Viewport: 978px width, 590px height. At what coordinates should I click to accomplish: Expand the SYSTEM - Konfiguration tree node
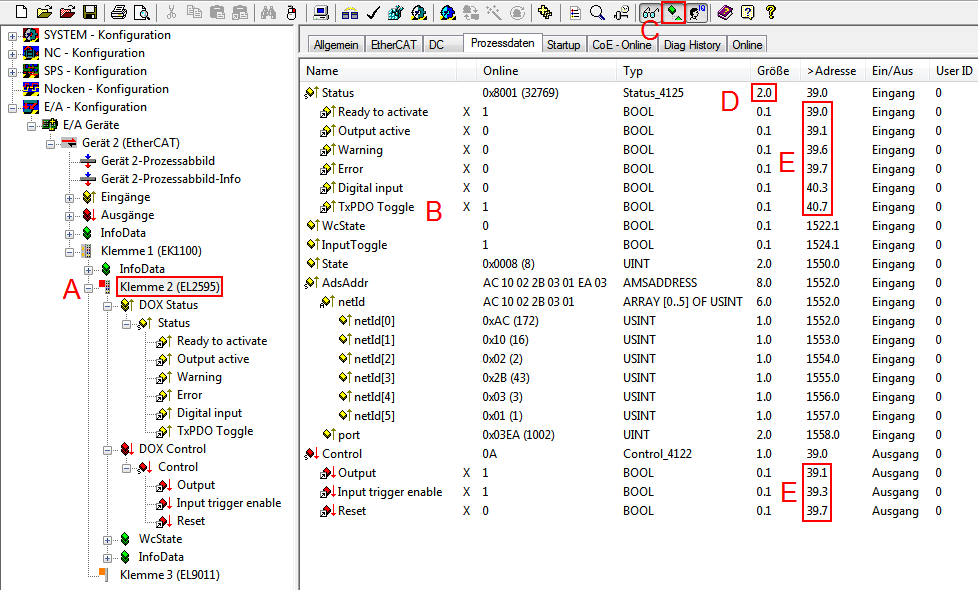coord(12,35)
